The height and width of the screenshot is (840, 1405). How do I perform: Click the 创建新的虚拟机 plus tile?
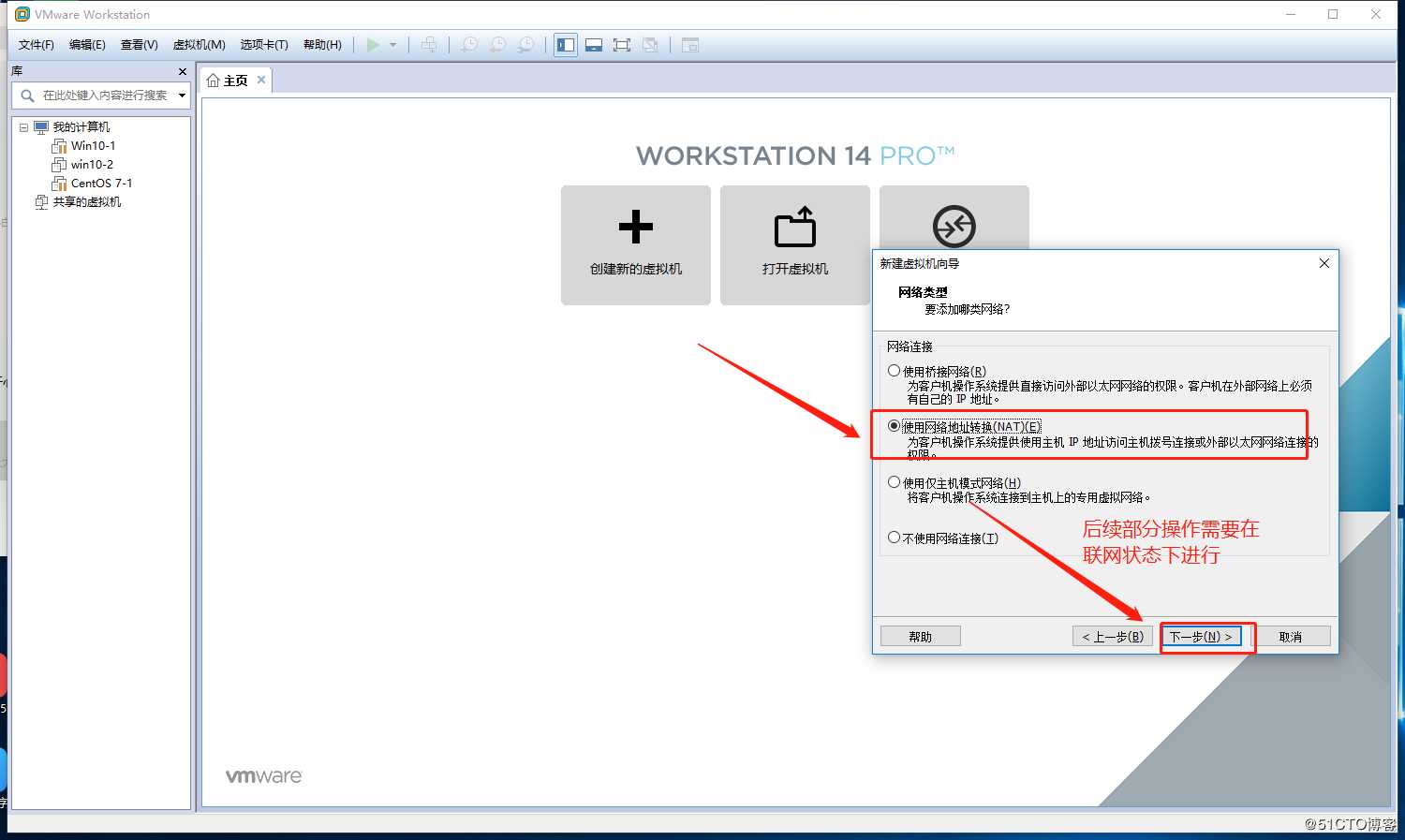tap(636, 245)
